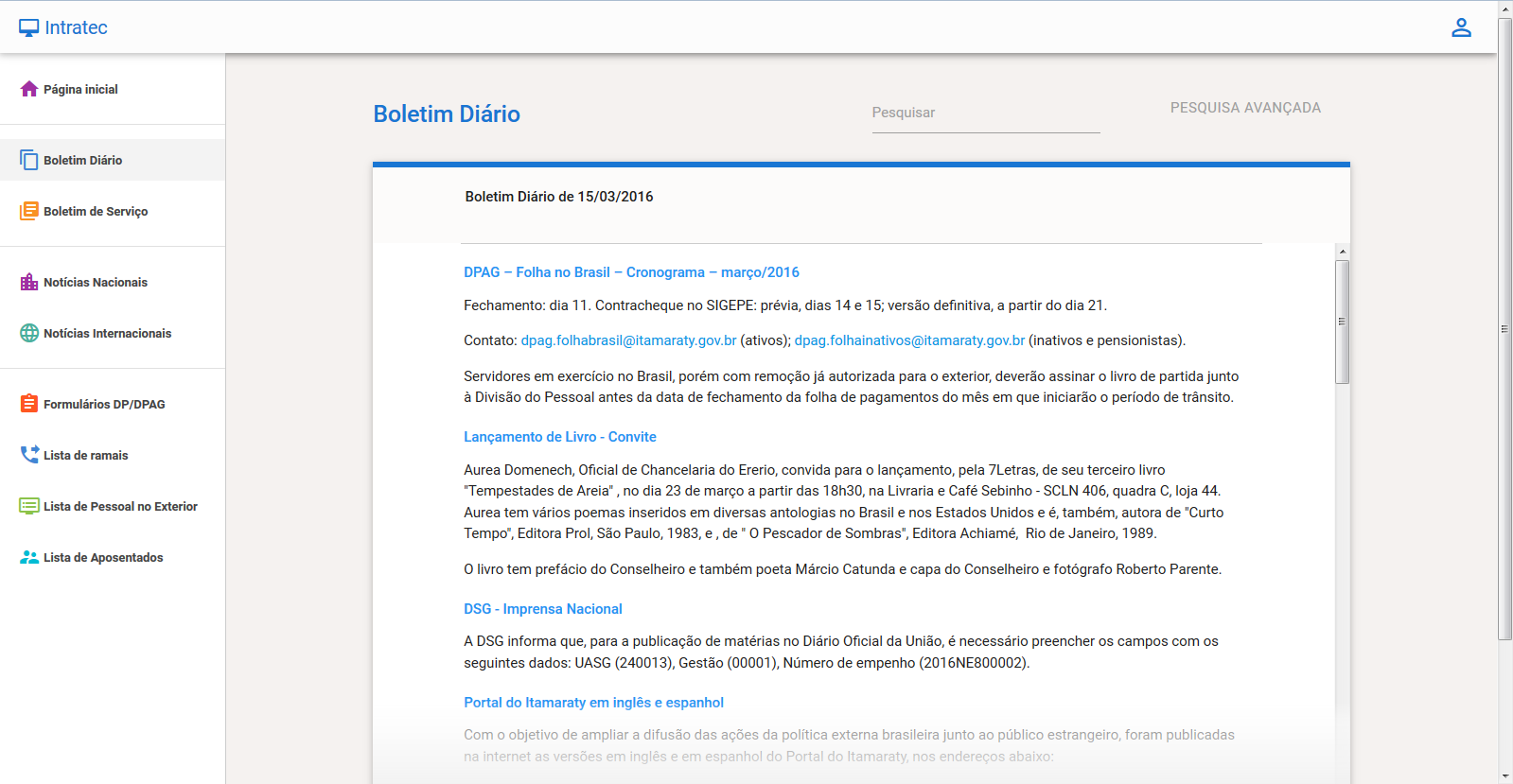This screenshot has height=784, width=1513.
Task: Click the copy-pages icon beside Boletim Diário
Action: [29, 160]
